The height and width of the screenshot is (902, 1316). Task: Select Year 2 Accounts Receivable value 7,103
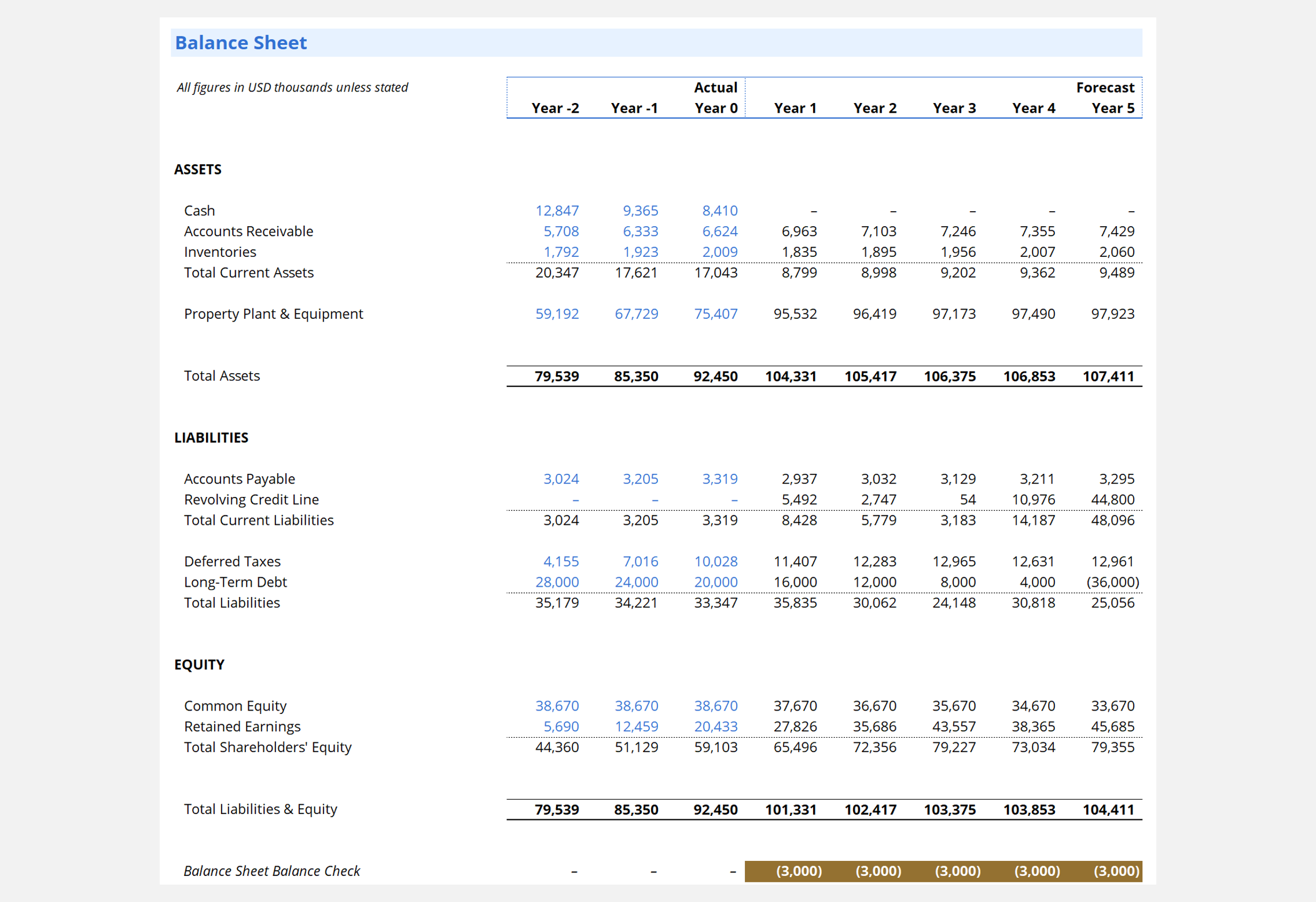[x=878, y=231]
